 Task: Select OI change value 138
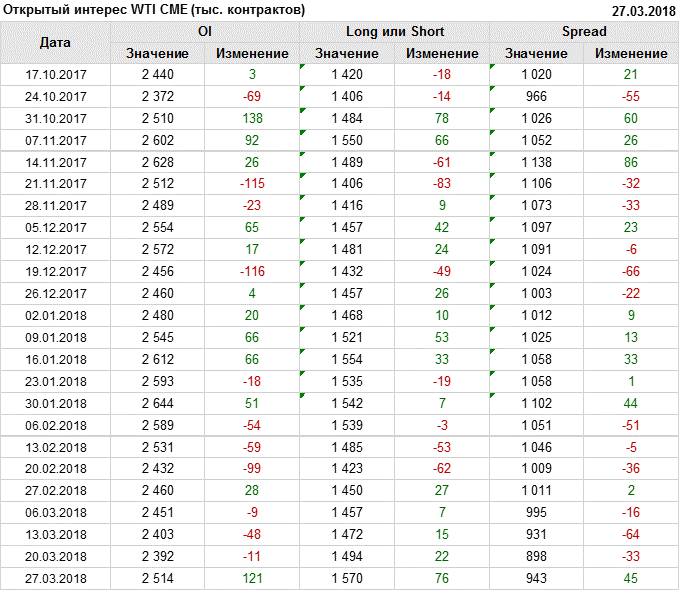252,119
